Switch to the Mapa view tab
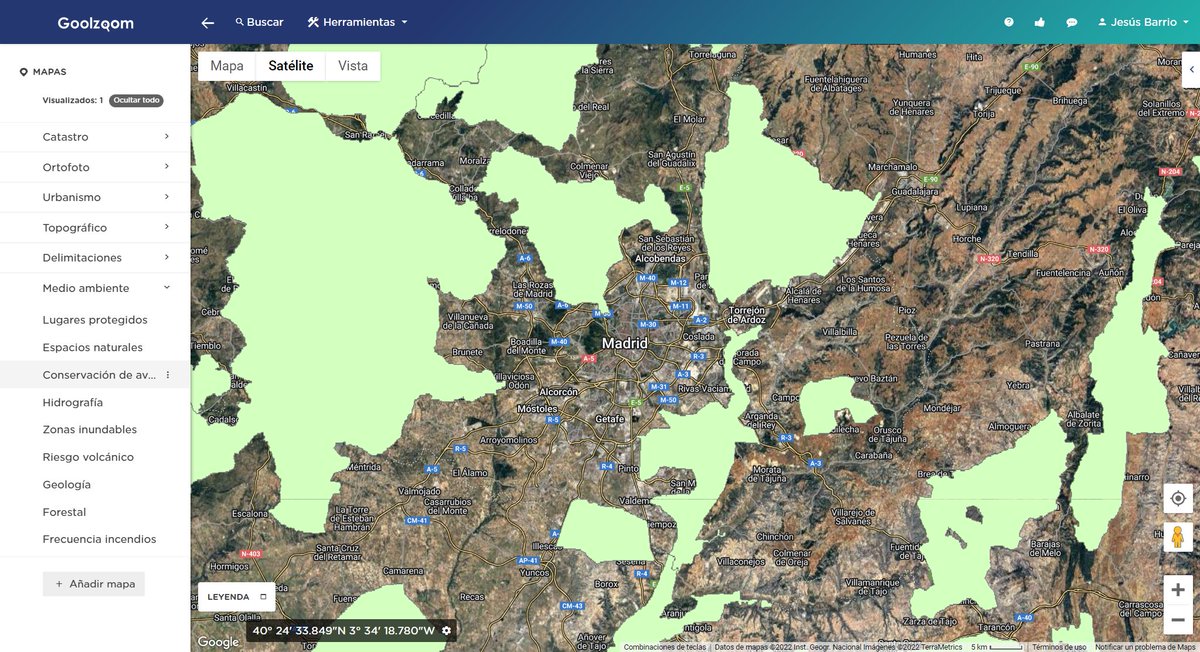1200x652 pixels. click(x=227, y=66)
